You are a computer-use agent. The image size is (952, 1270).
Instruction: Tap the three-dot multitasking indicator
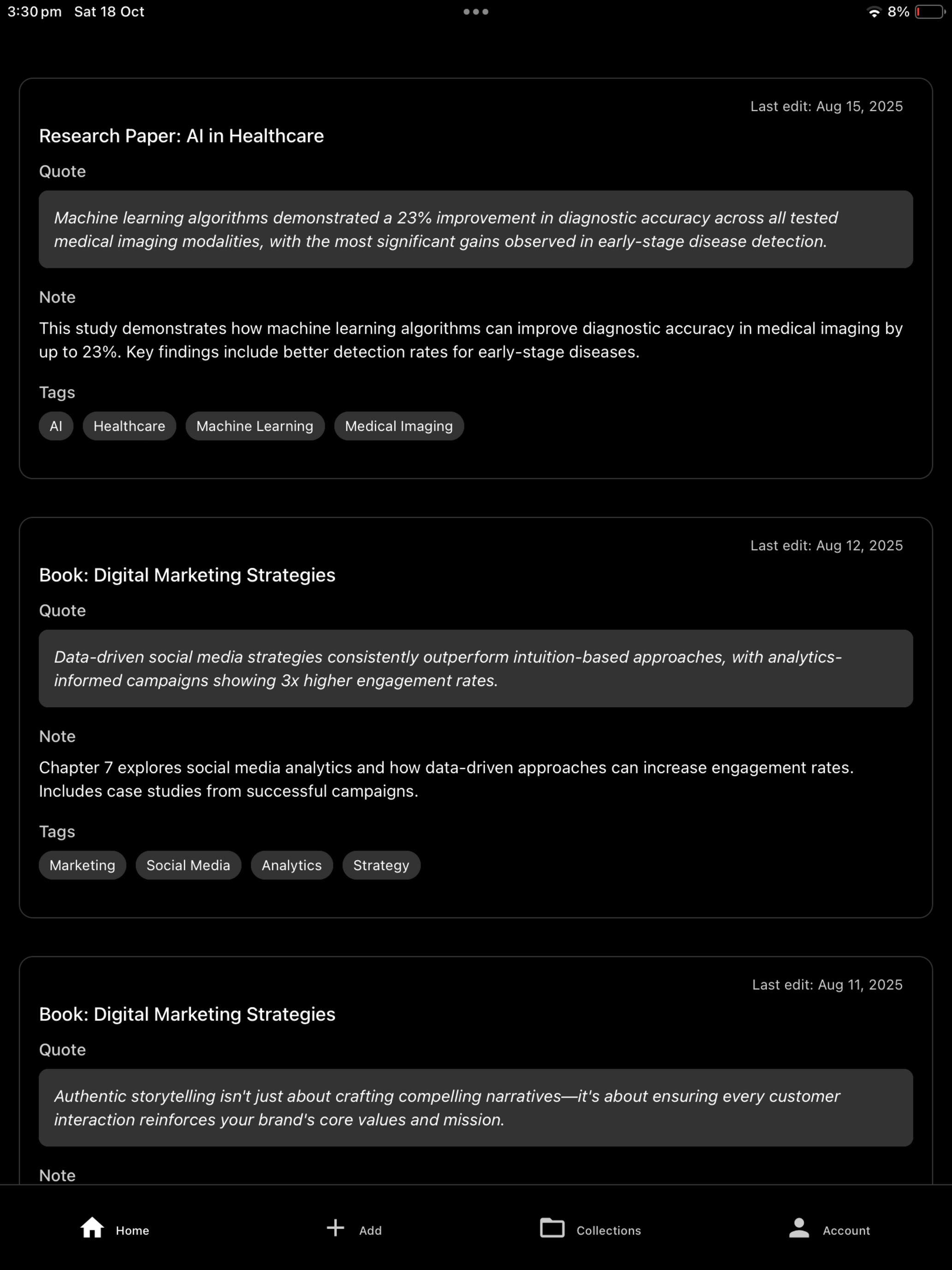point(476,12)
